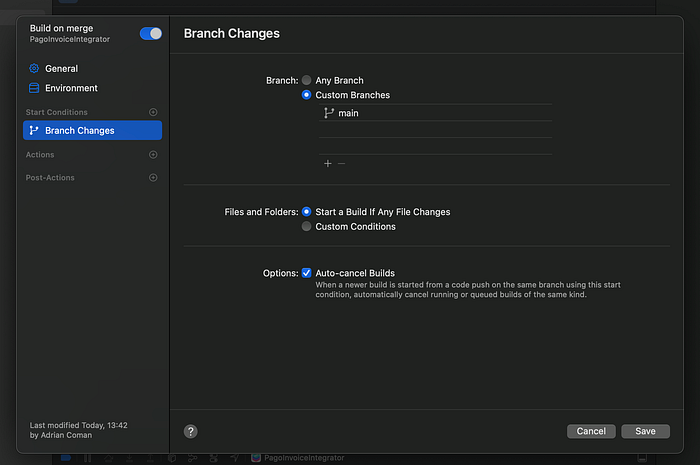Add a custom branch with plus button
Screen dimensions: 700x465
click(x=328, y=163)
